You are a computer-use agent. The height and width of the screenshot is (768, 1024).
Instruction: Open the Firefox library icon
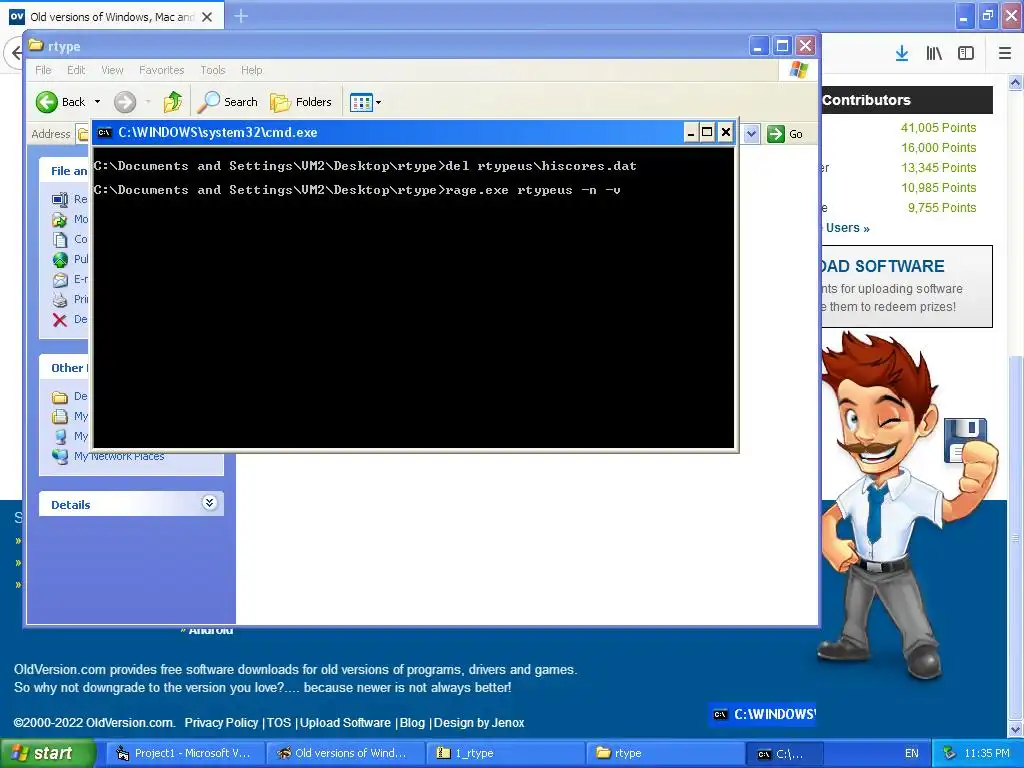[x=934, y=54]
